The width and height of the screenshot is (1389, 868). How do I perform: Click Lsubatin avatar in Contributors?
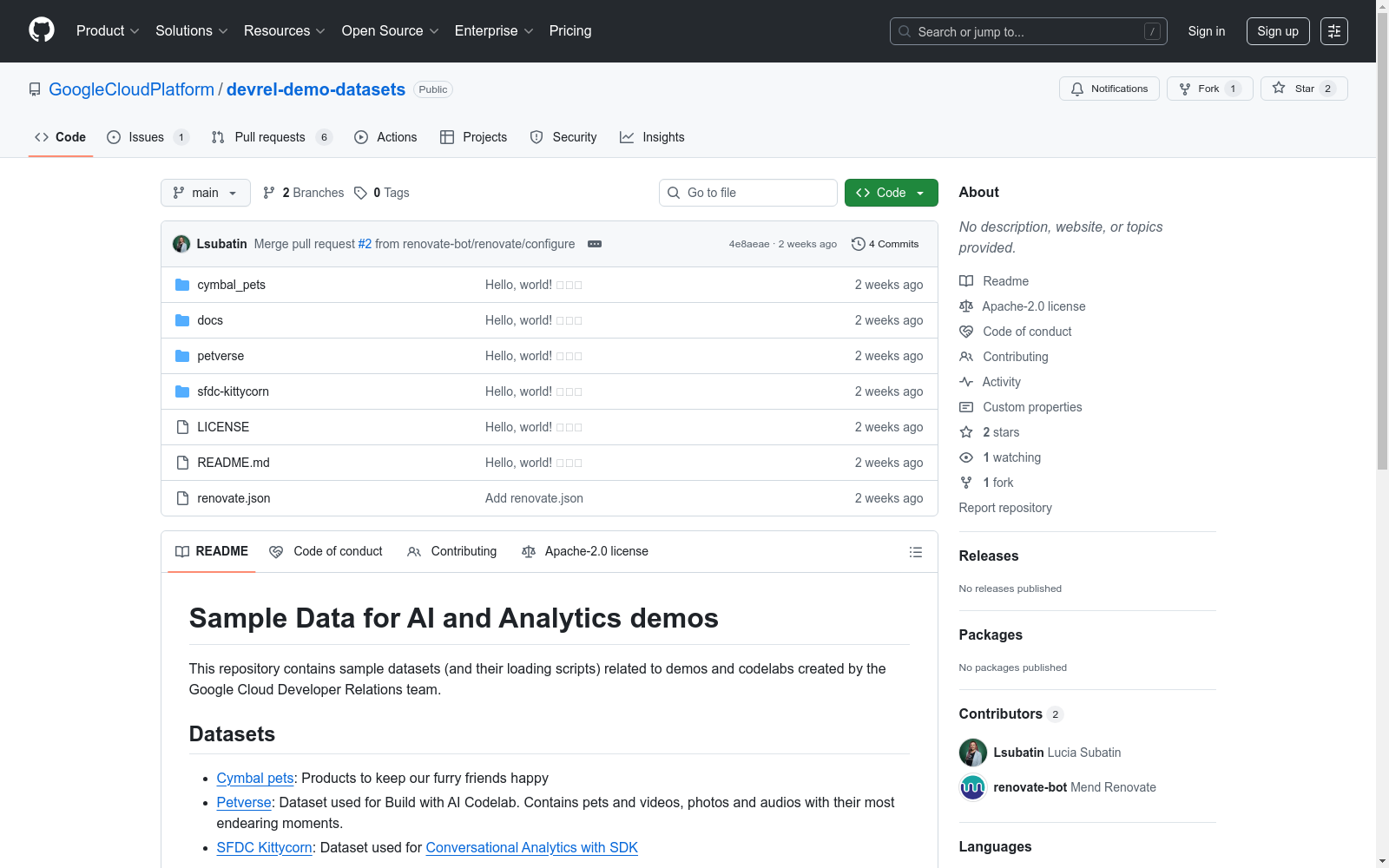point(972,753)
